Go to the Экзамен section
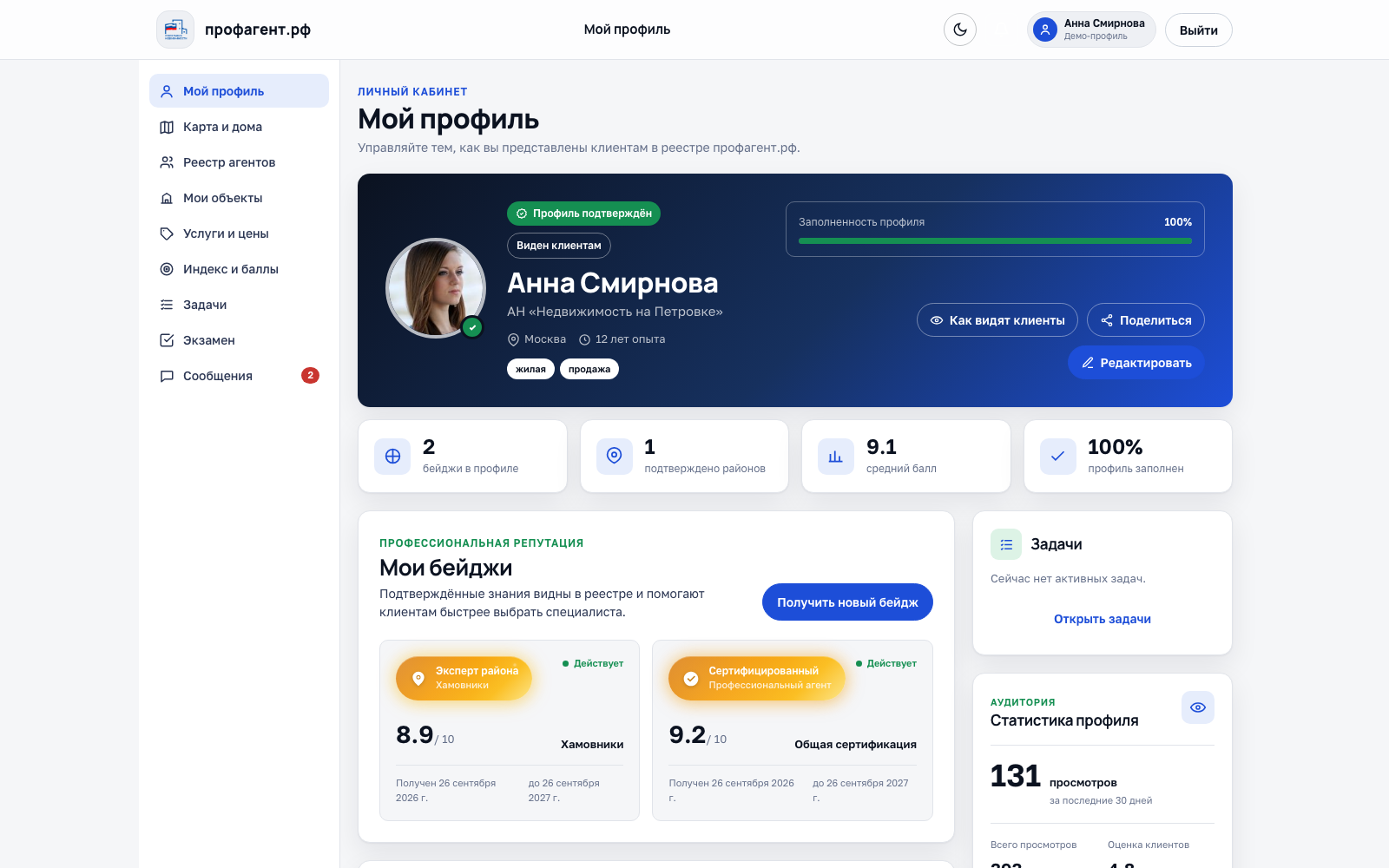Image resolution: width=1389 pixels, height=868 pixels. (239, 340)
